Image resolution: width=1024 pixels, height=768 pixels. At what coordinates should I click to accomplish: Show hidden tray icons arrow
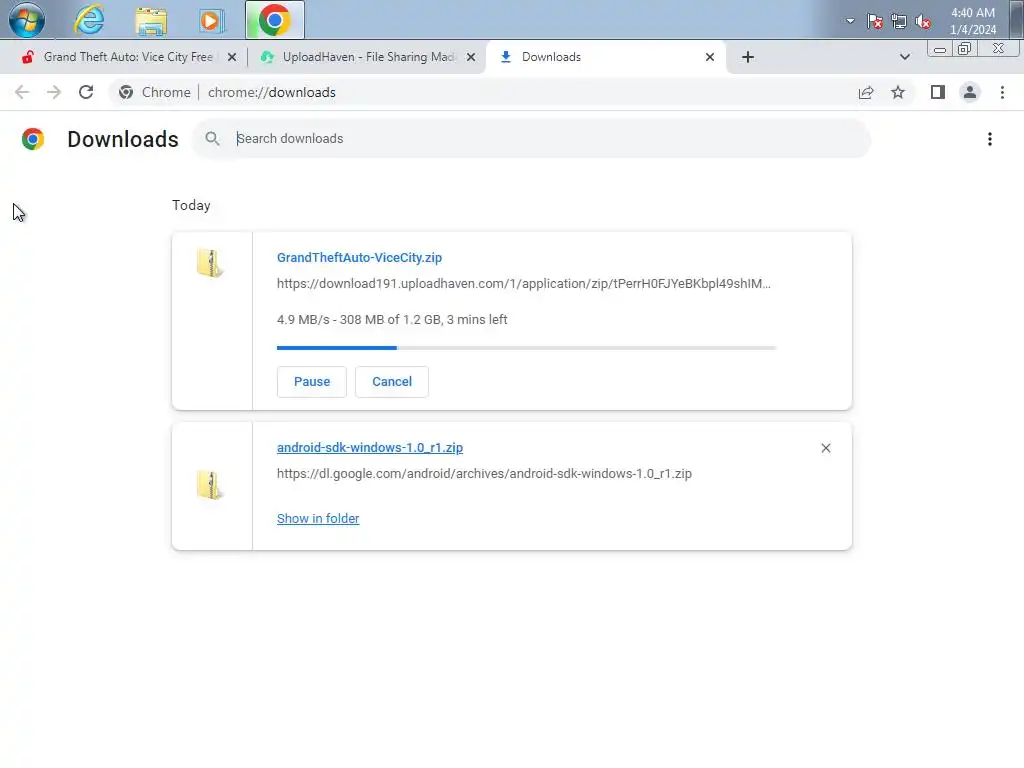(850, 21)
